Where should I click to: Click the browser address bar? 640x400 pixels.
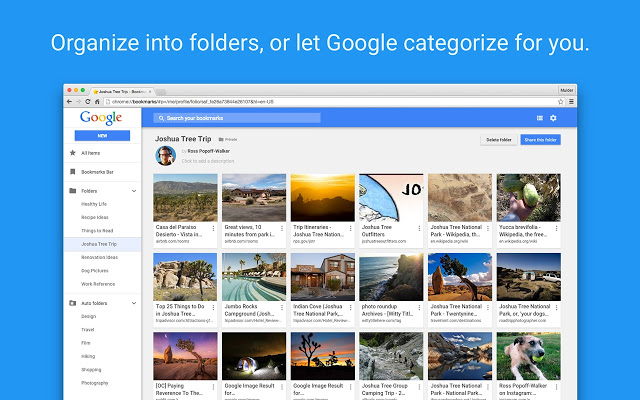pos(330,102)
